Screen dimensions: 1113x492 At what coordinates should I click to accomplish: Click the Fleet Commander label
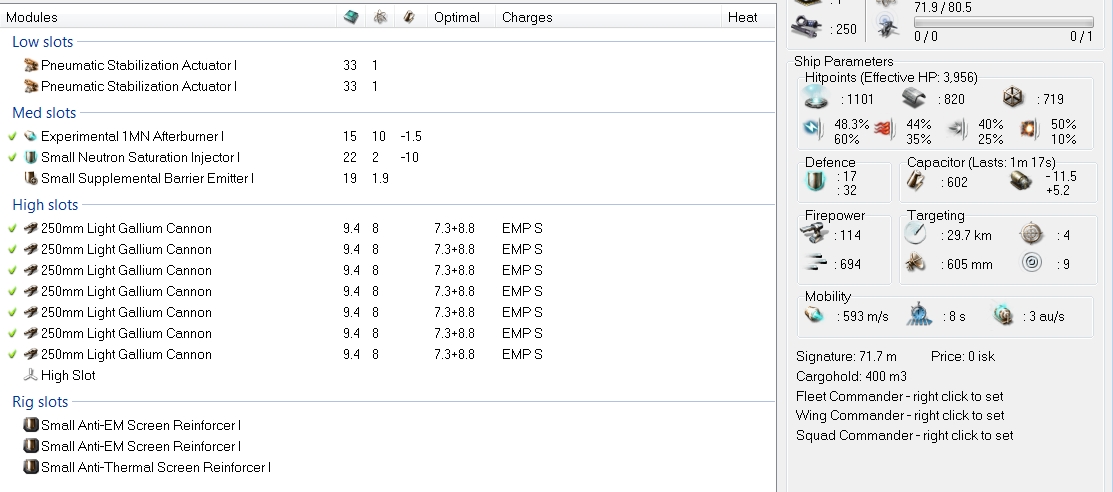pos(900,396)
